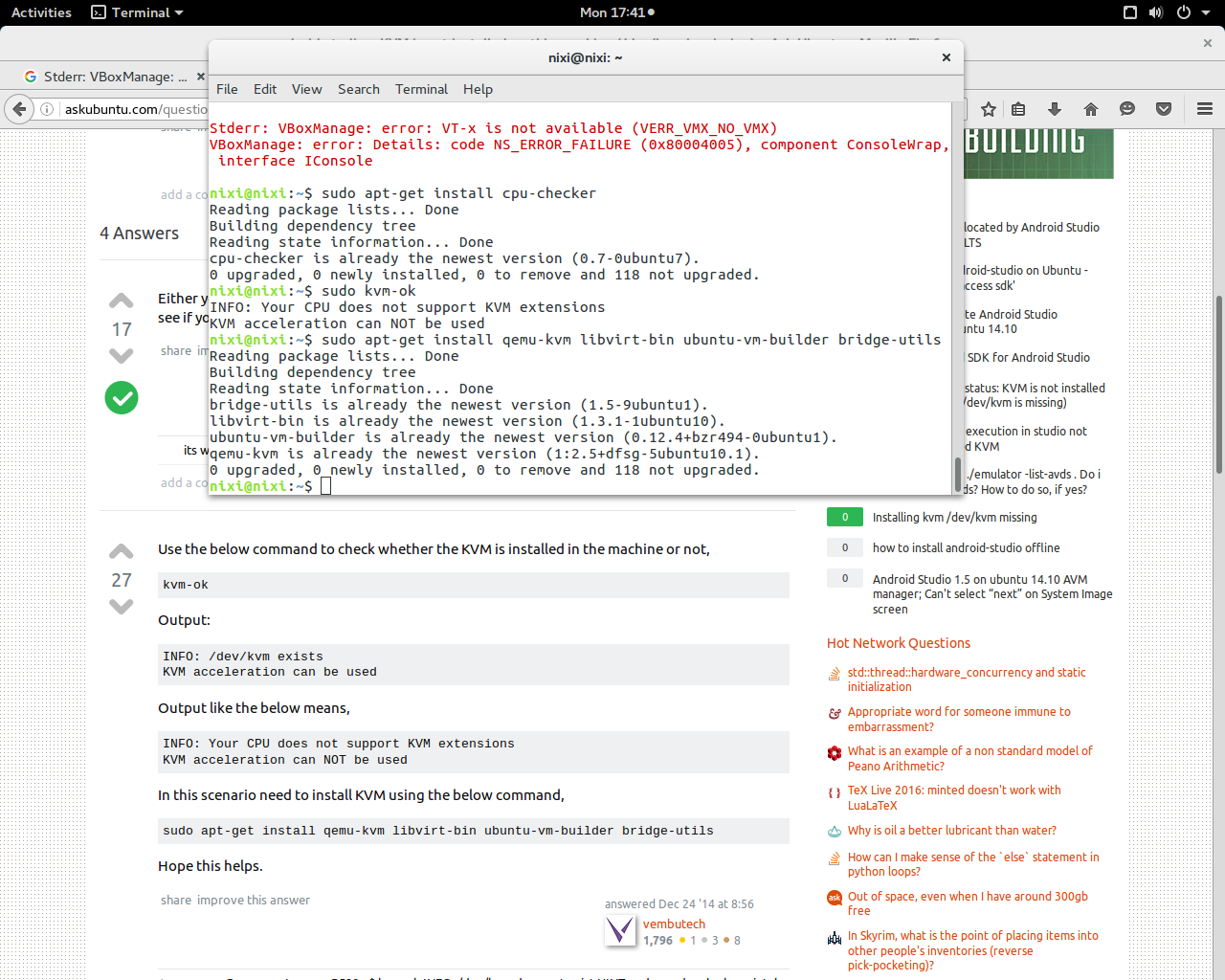This screenshot has width=1225, height=980.
Task: Click the browser page vertical scrollbar
Action: click(x=1218, y=383)
